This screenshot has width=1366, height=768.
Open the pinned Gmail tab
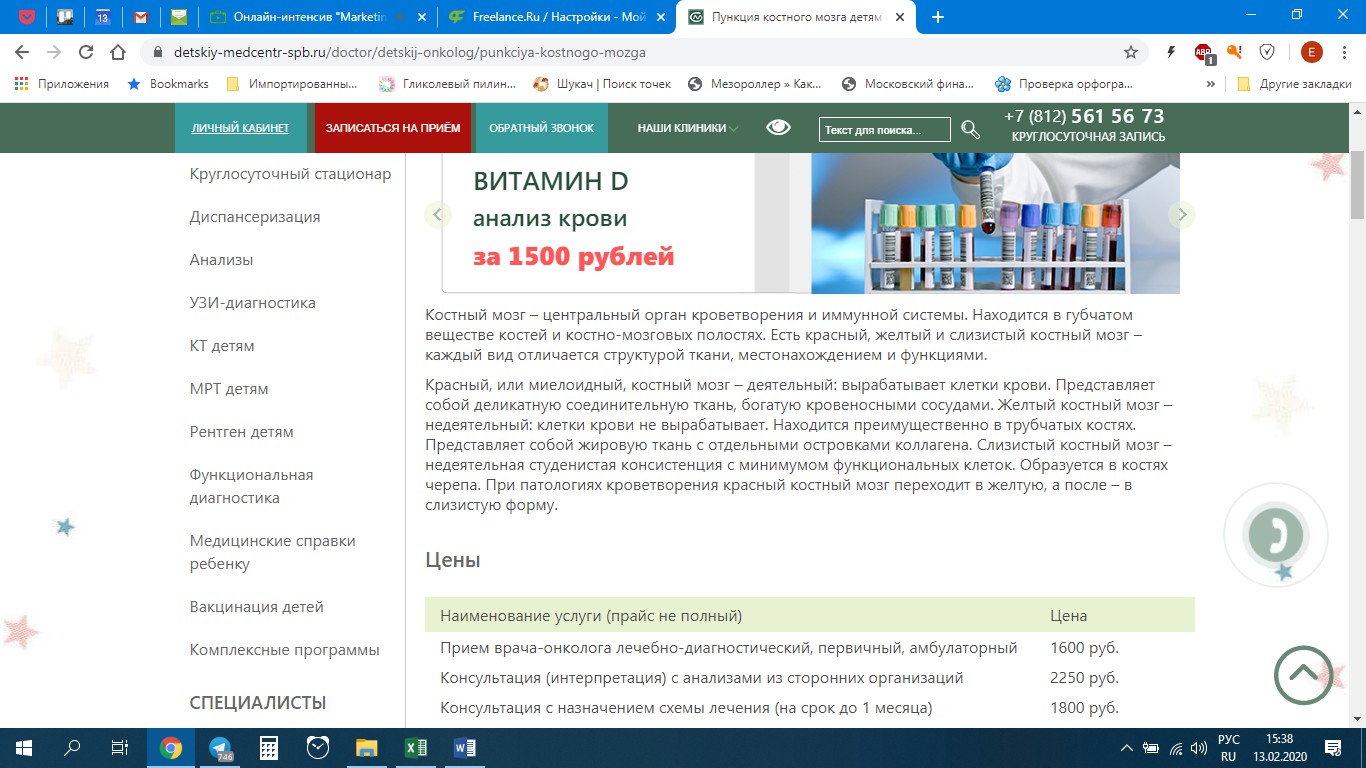(141, 17)
